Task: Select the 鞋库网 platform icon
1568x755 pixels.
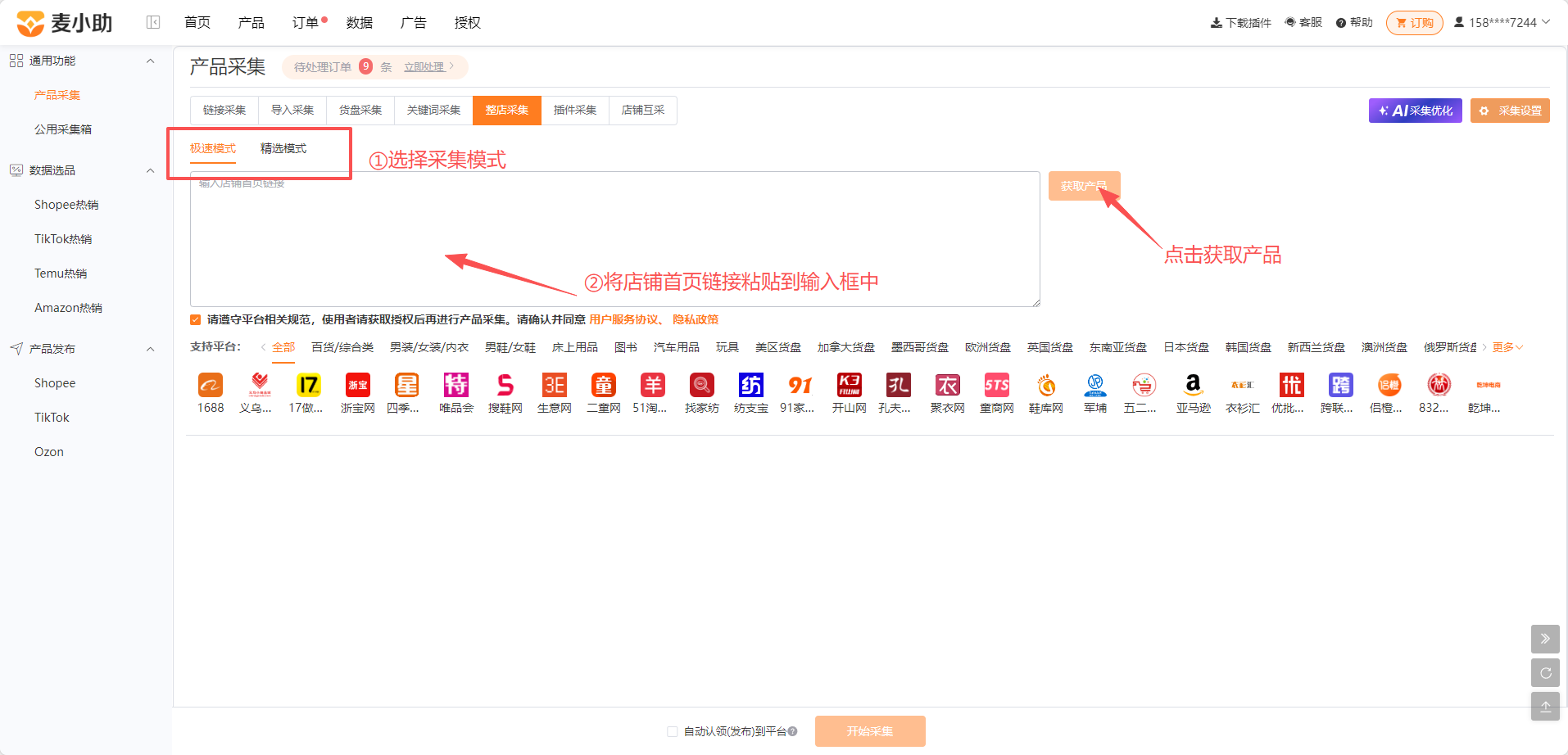Action: 1046,385
